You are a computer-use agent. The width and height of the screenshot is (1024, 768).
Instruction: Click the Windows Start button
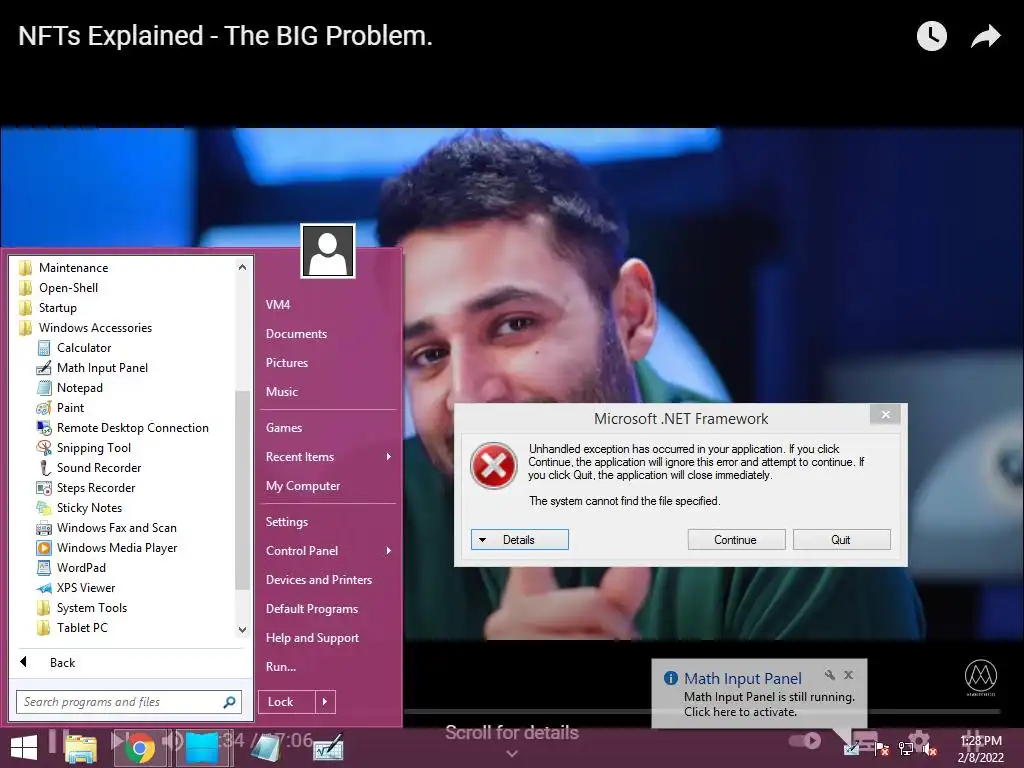coord(24,748)
